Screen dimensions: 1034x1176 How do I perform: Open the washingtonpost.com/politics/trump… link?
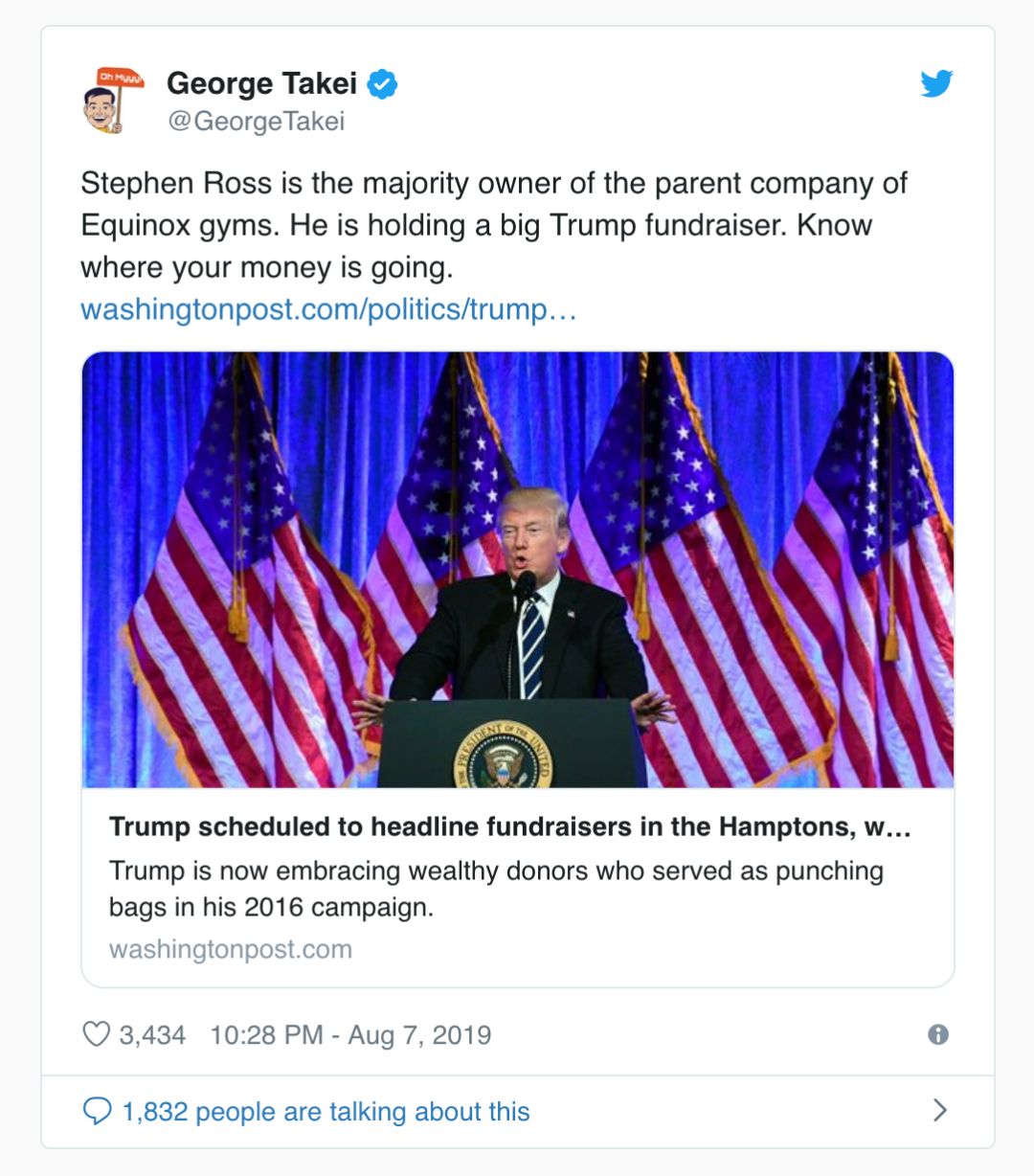pos(328,309)
